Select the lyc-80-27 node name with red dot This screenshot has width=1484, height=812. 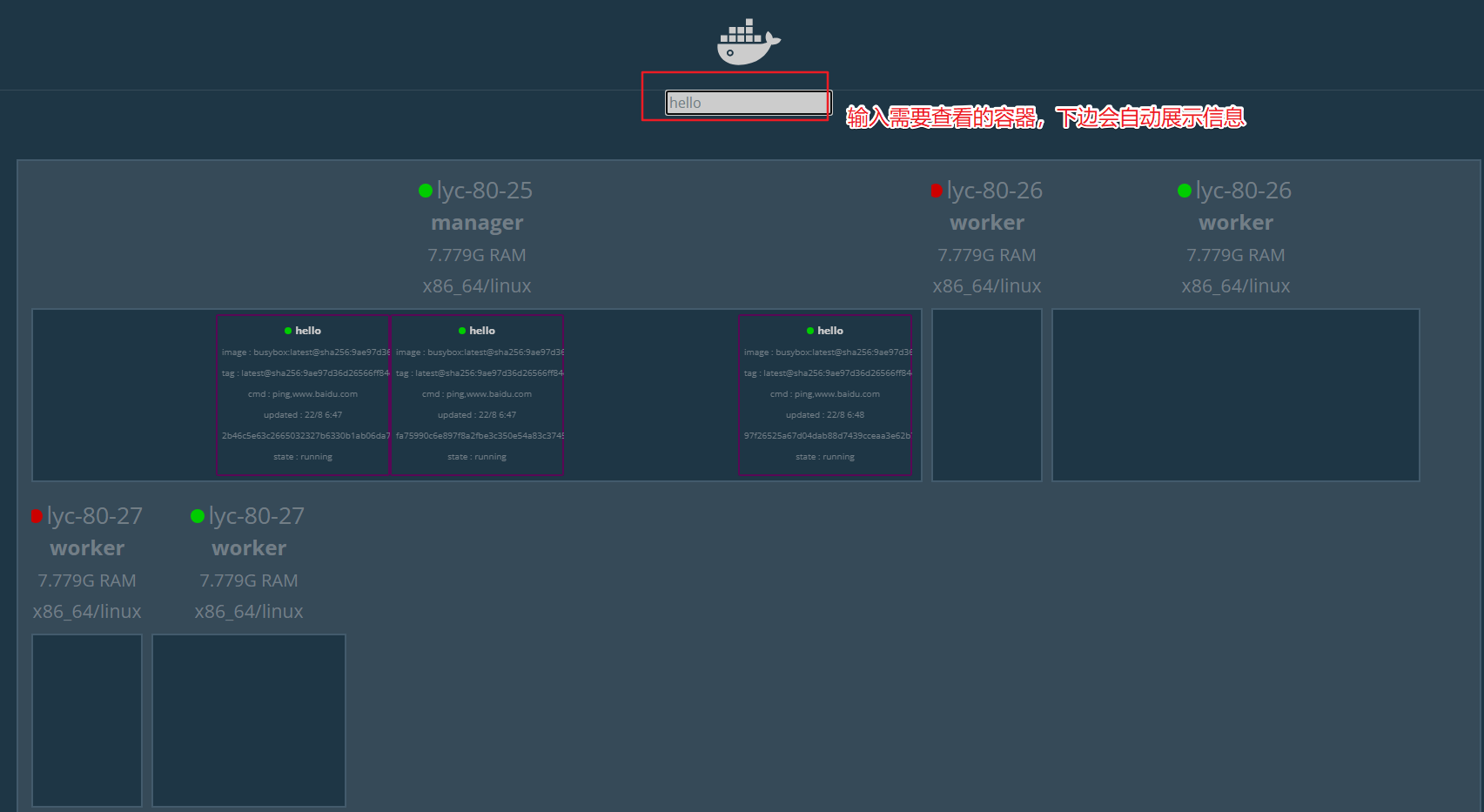click(x=95, y=516)
